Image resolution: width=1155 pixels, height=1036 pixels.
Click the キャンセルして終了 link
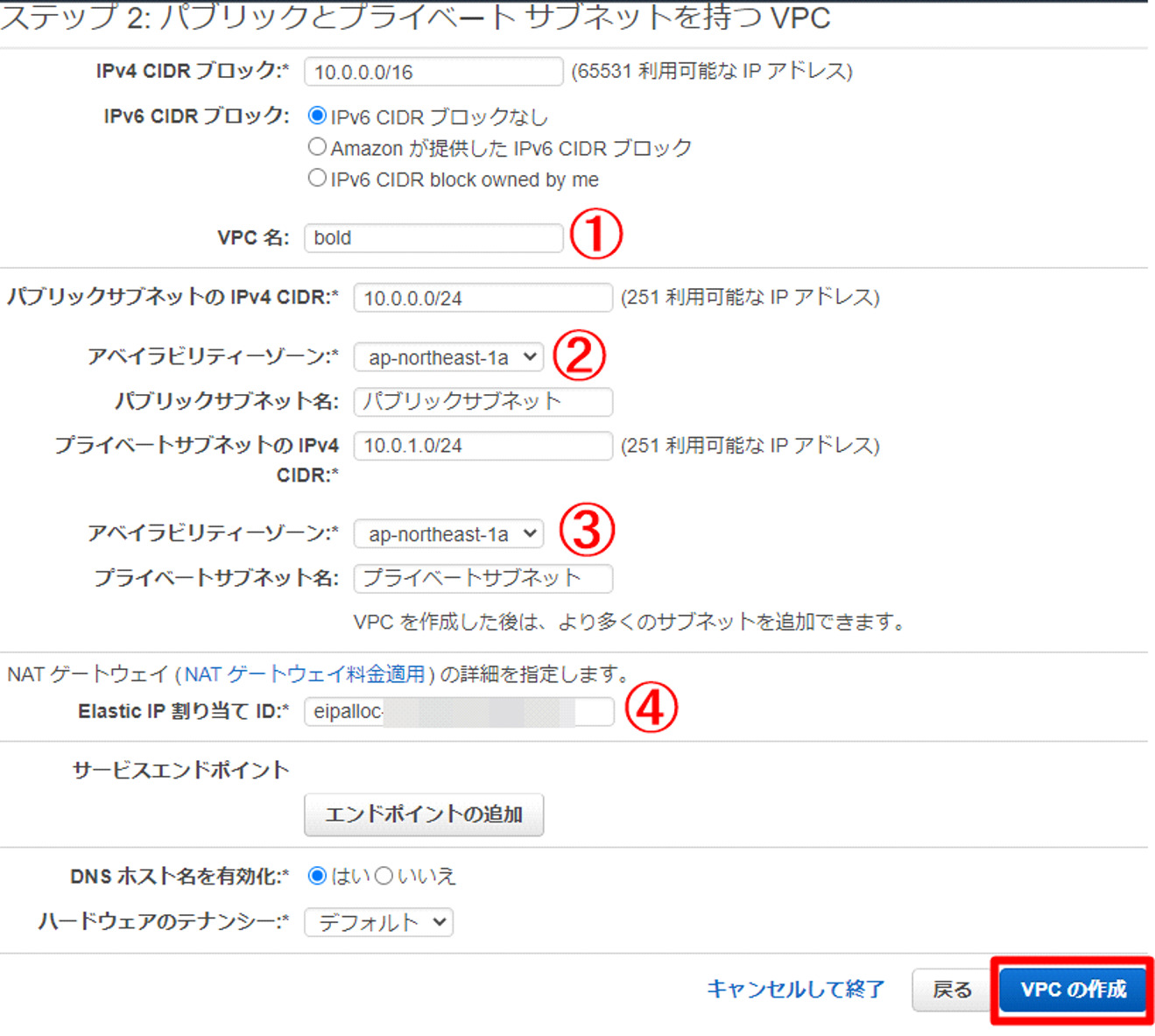point(795,989)
